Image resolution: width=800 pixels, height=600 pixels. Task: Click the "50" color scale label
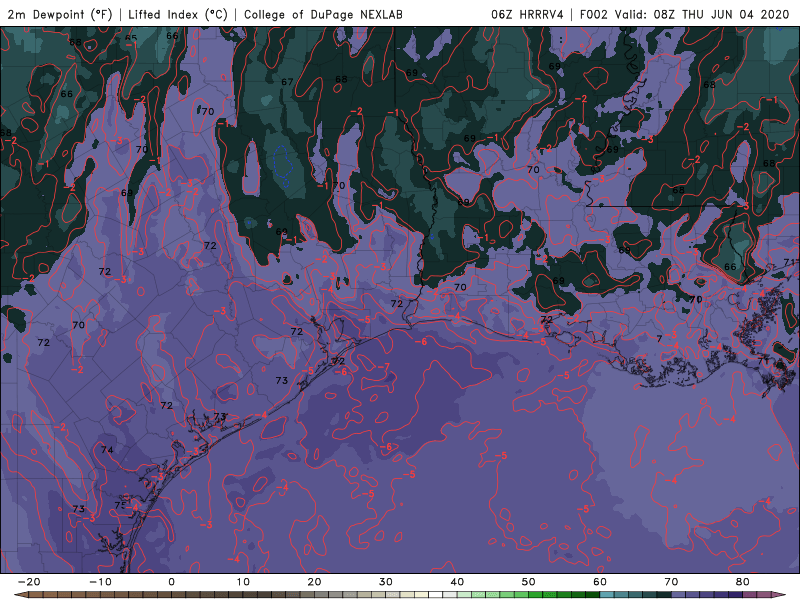coord(529,582)
